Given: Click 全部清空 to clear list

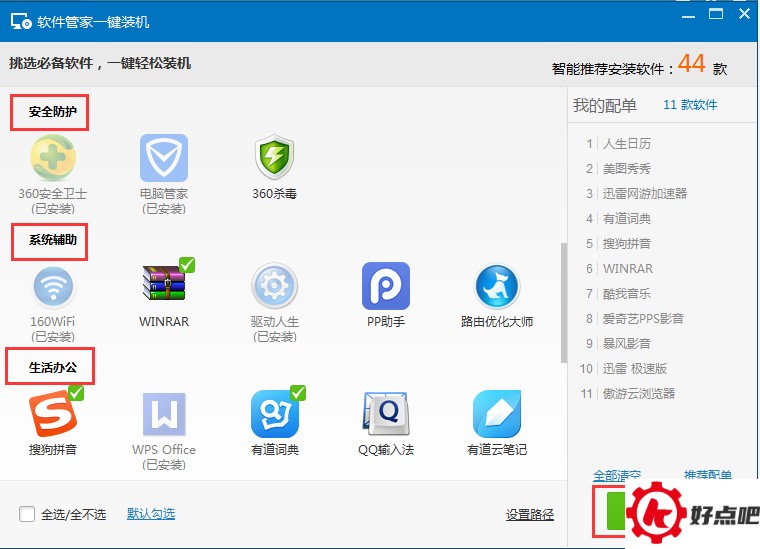Looking at the screenshot, I should [617, 475].
